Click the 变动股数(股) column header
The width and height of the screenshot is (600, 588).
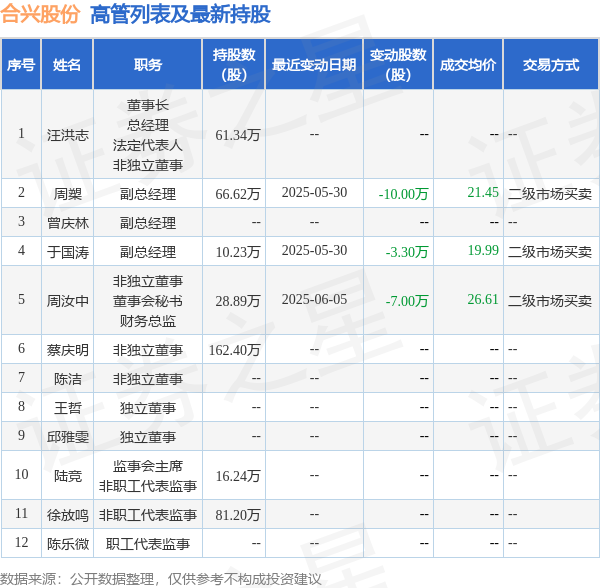(398, 65)
